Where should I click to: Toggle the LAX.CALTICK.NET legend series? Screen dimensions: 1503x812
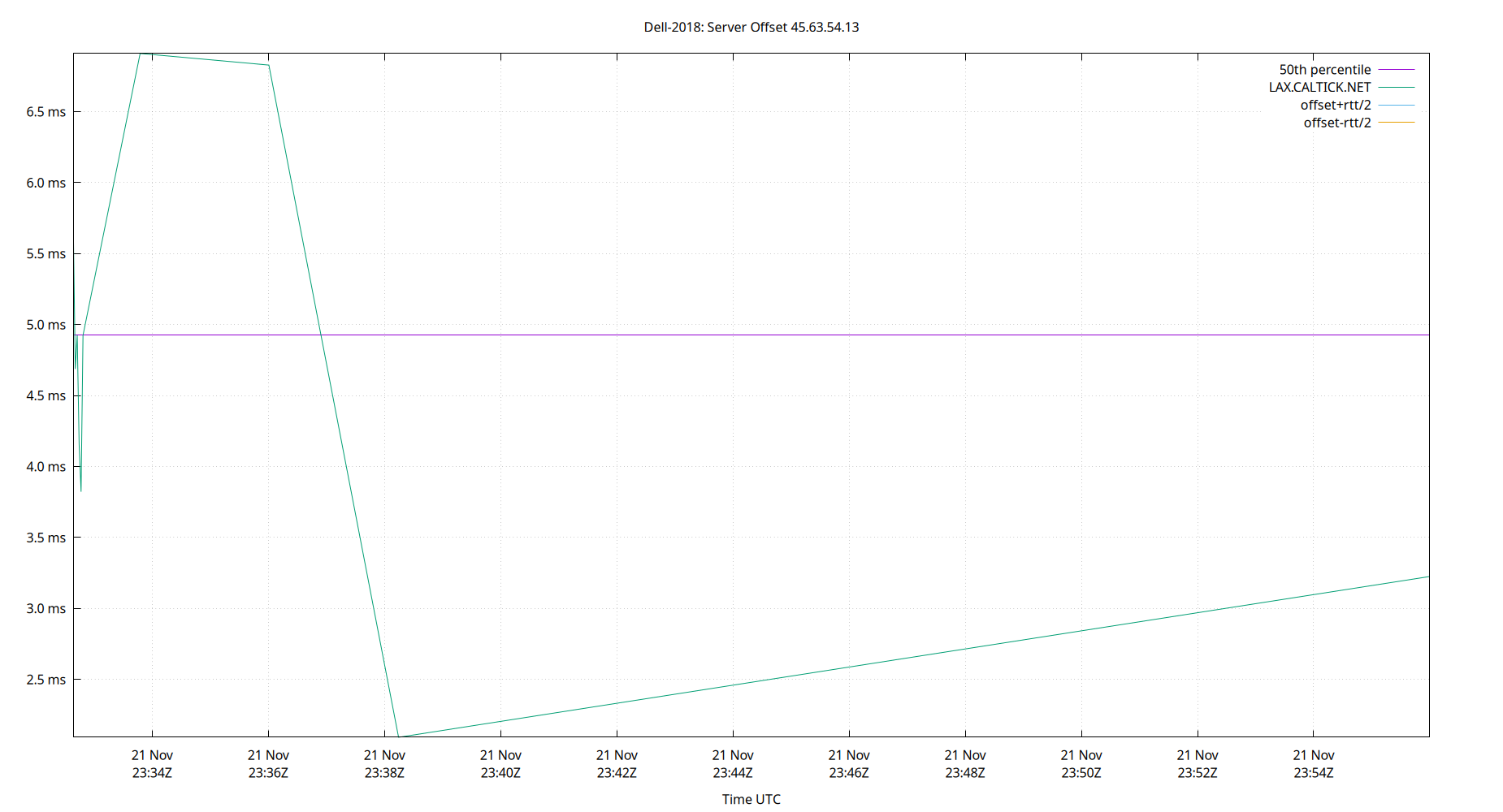pyautogui.click(x=1319, y=87)
